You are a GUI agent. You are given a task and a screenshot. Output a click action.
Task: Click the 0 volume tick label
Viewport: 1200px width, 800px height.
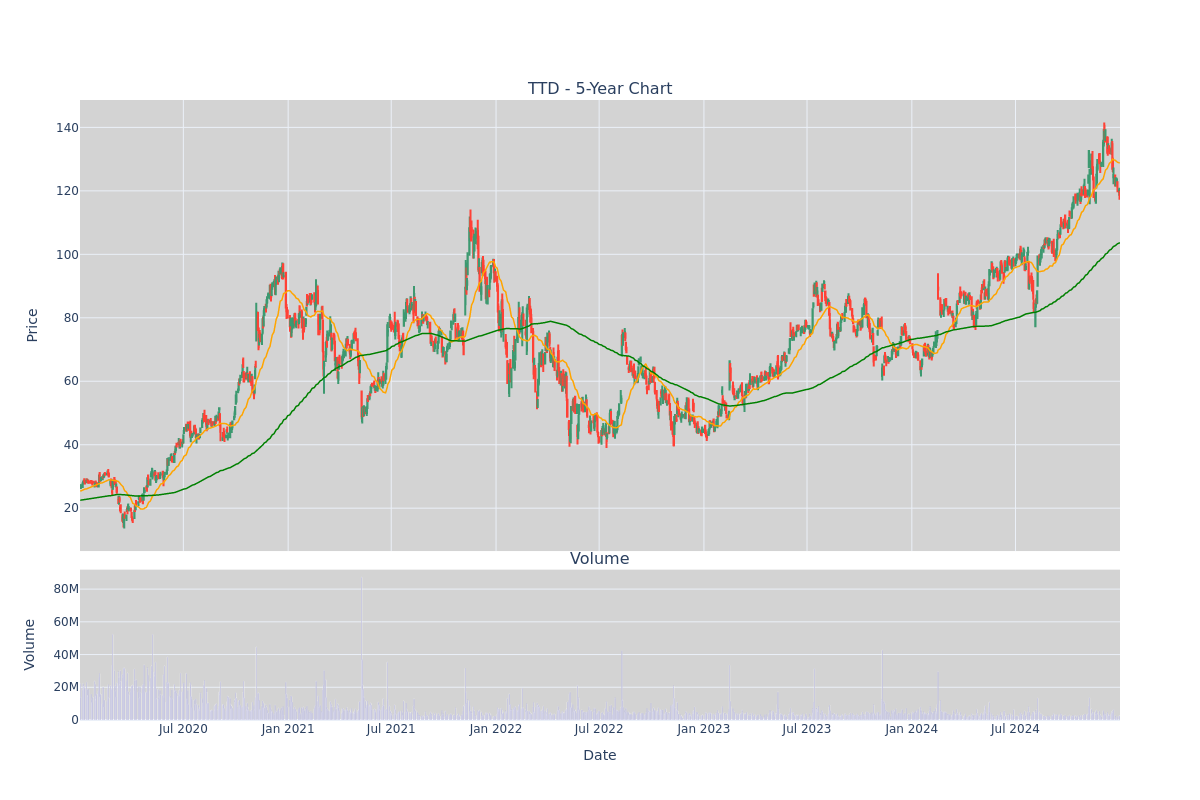(74, 720)
